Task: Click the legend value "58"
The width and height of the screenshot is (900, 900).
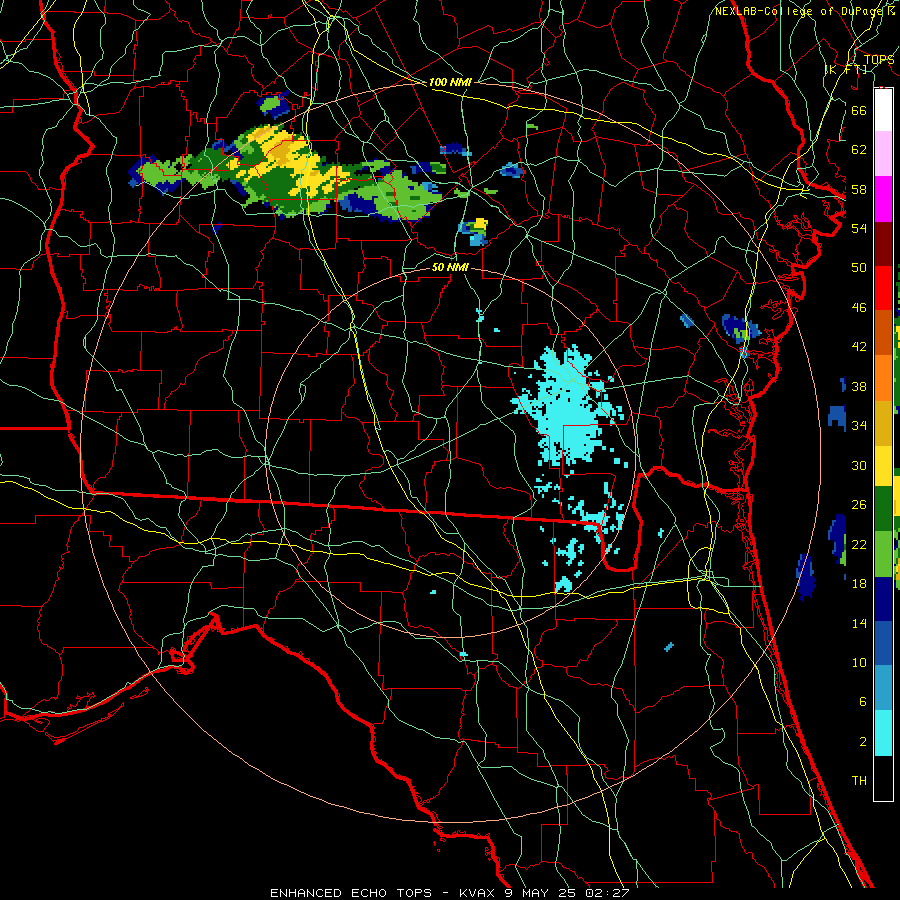Action: [859, 189]
